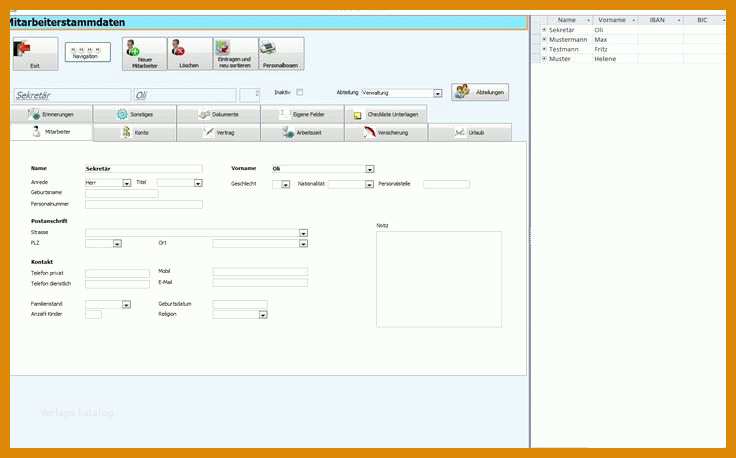Click the Name field containing Sekretär
Image resolution: width=736 pixels, height=458 pixels.
[x=144, y=168]
